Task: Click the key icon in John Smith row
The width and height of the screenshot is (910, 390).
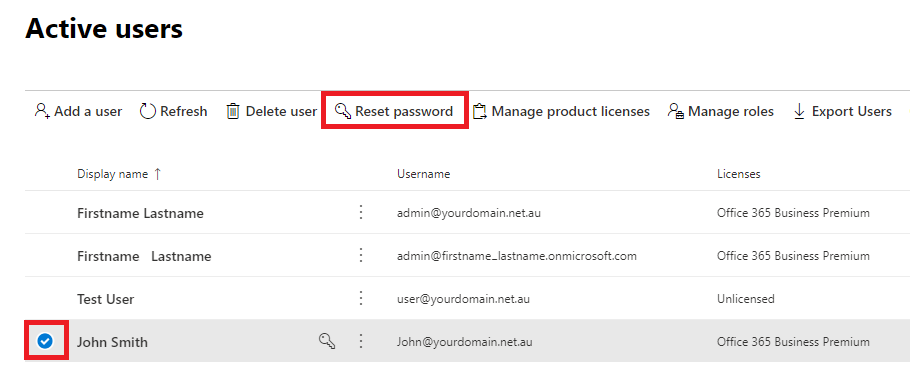Action: (327, 341)
